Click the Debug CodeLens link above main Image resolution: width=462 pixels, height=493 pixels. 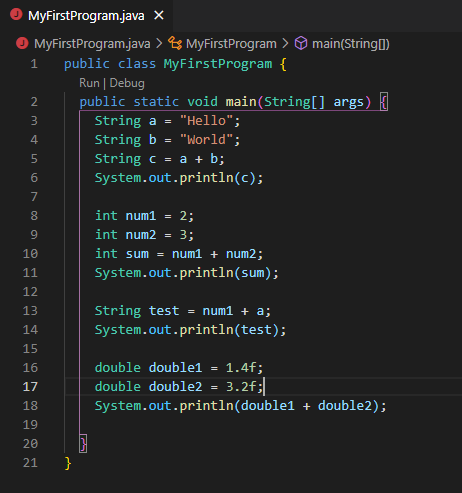tap(127, 83)
